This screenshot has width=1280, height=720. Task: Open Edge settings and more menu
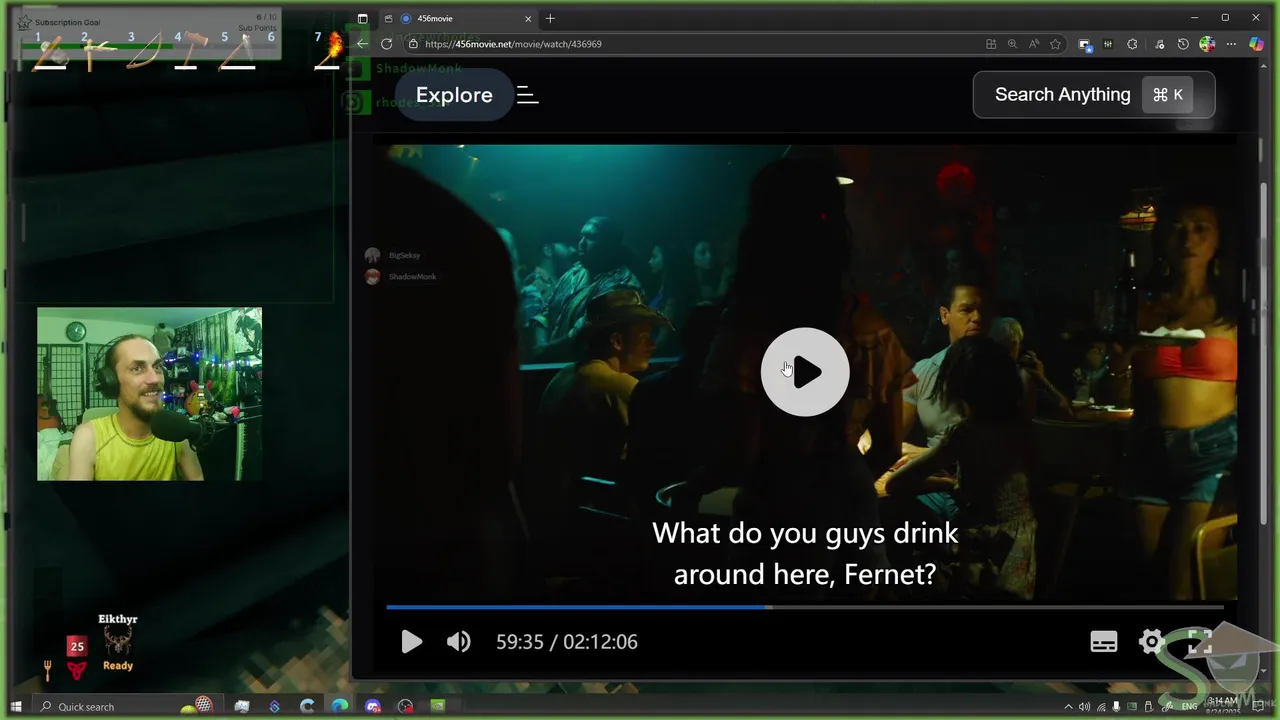pyautogui.click(x=1231, y=44)
